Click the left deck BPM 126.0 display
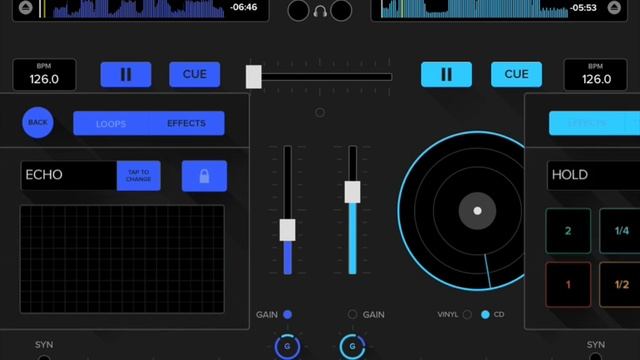The image size is (640, 360). click(44, 75)
